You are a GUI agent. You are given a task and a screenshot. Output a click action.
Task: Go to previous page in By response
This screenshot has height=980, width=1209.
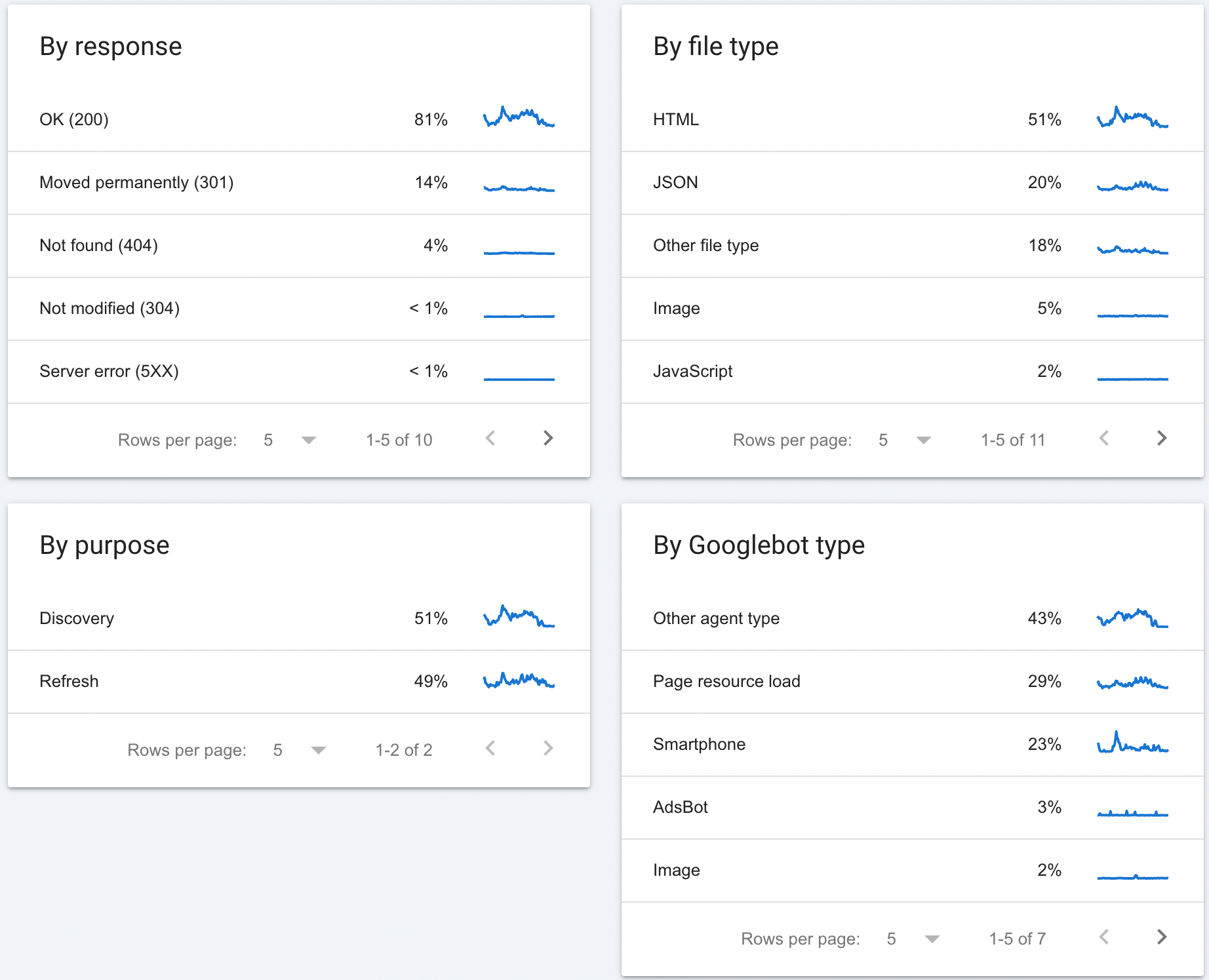(490, 439)
